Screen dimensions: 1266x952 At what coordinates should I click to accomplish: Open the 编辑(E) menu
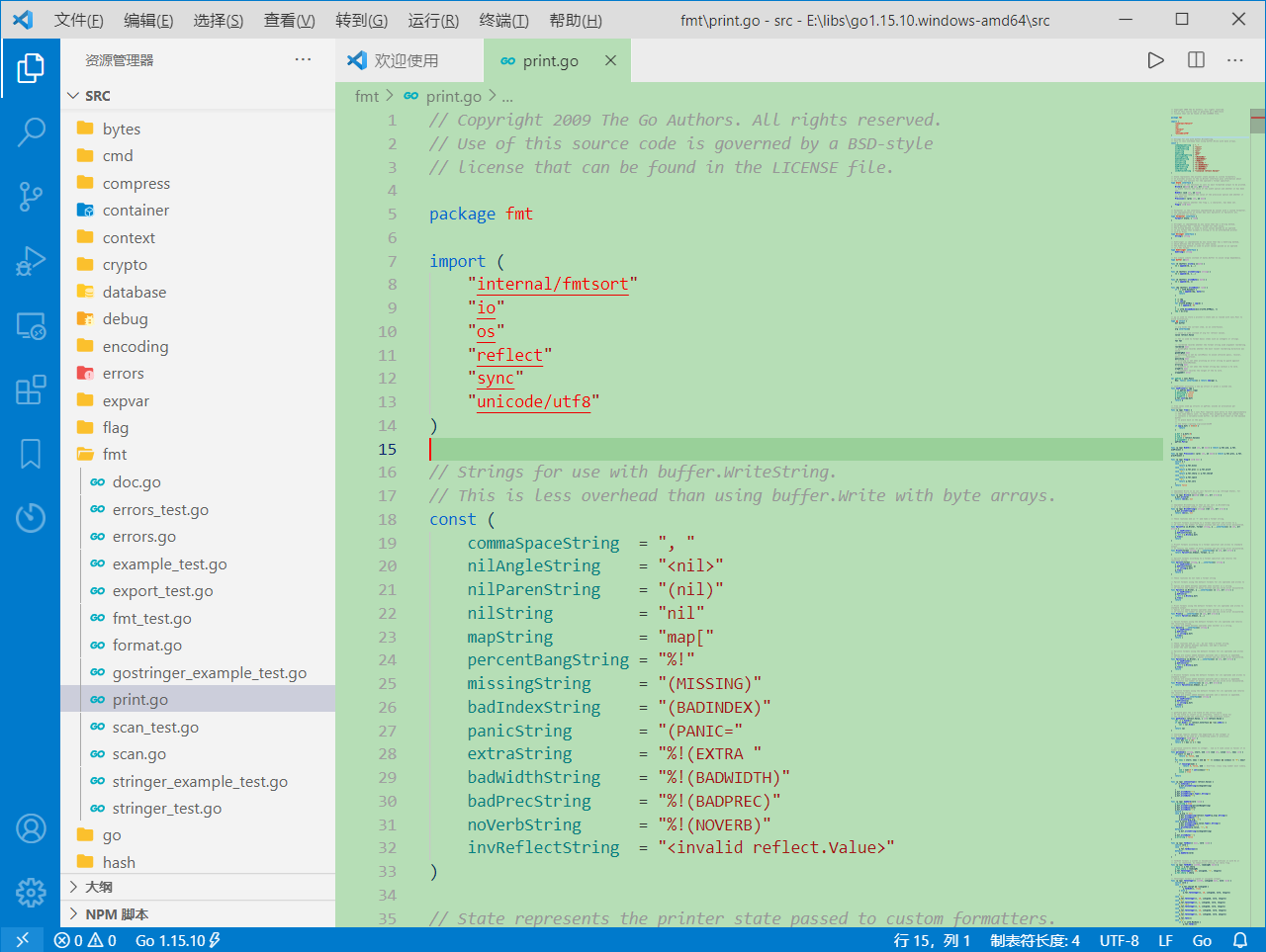coord(148,20)
